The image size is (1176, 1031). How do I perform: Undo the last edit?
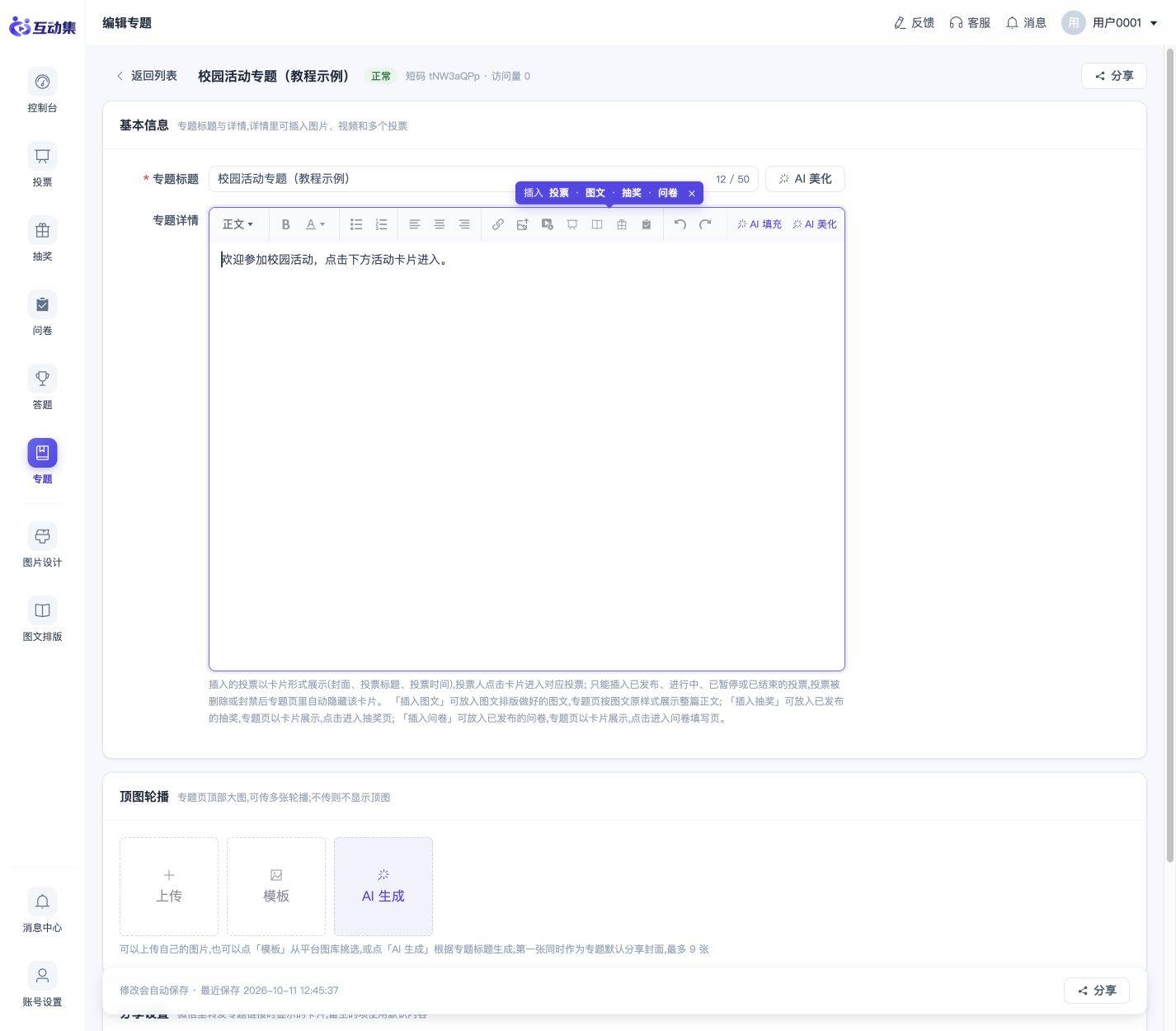click(x=680, y=224)
